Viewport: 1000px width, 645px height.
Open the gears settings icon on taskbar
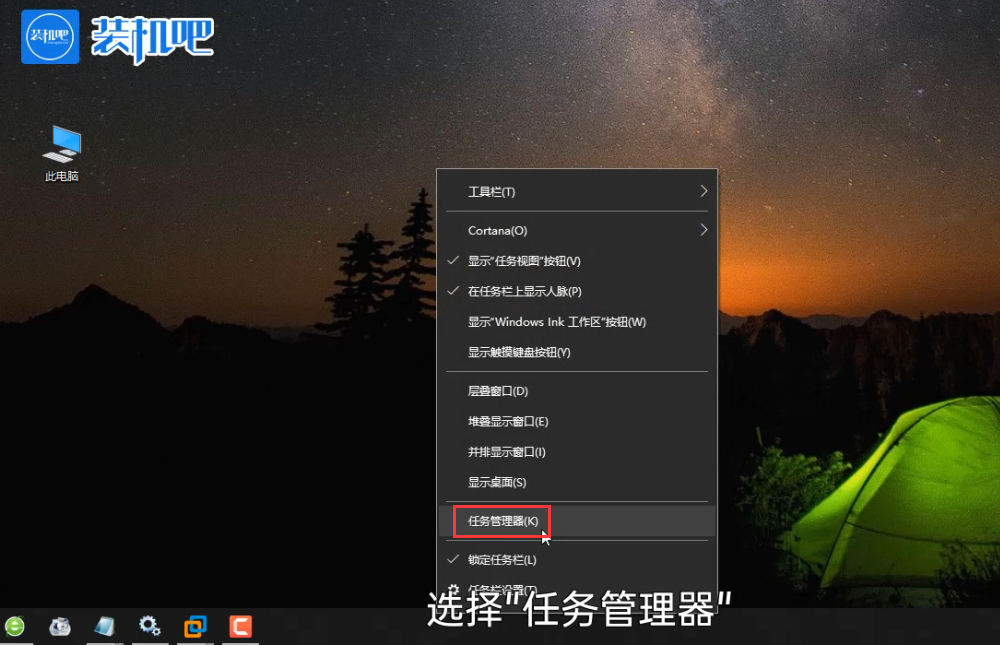click(x=150, y=627)
